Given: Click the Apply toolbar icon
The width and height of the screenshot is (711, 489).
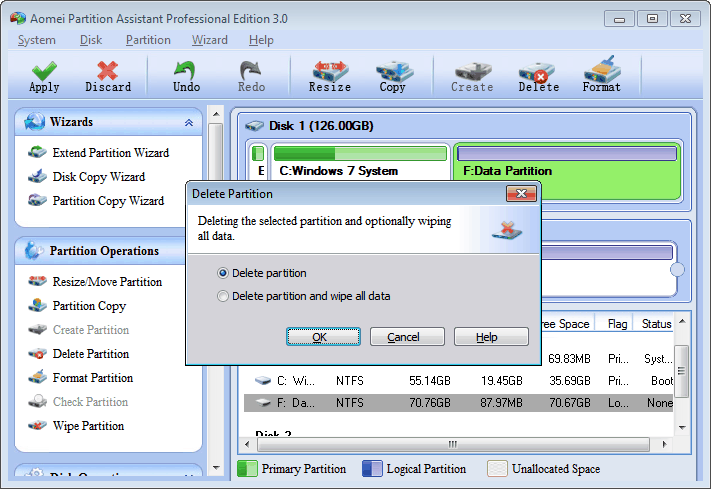Looking at the screenshot, I should 44,71.
